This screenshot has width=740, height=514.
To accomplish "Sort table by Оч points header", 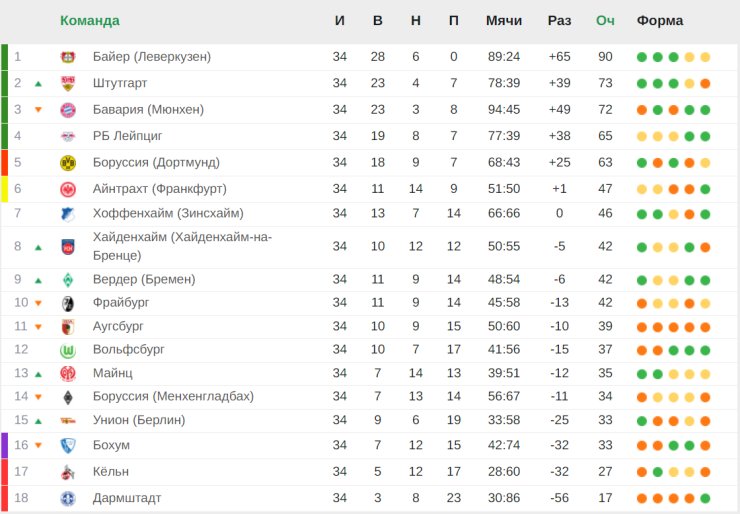I will point(605,21).
